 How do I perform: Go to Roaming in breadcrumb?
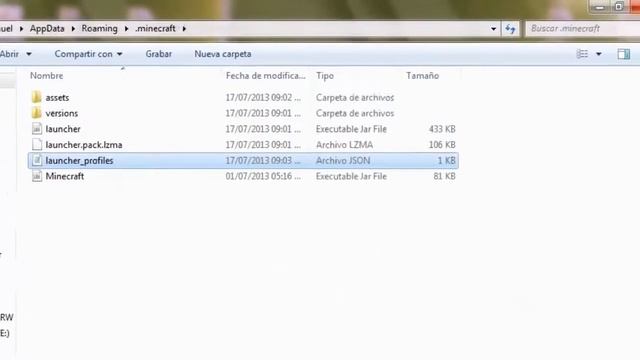(x=99, y=29)
